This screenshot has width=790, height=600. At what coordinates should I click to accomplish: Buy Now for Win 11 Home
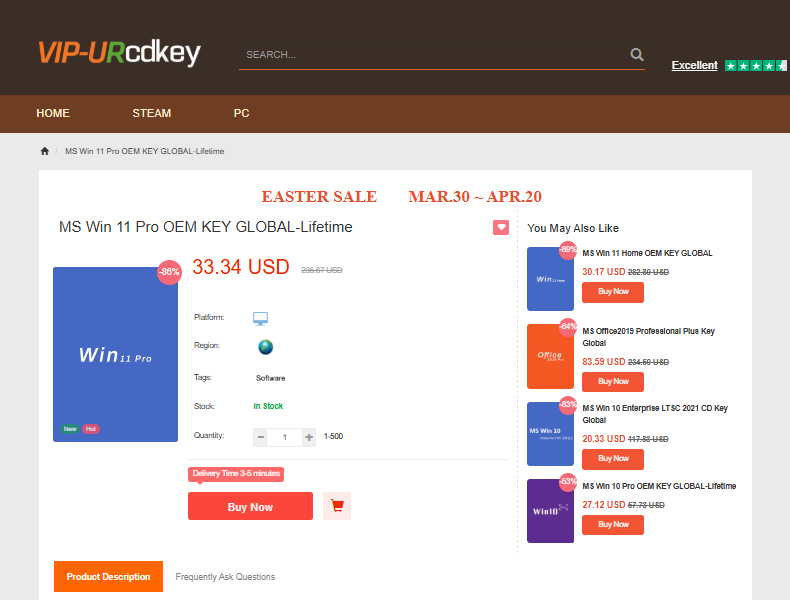pos(613,292)
